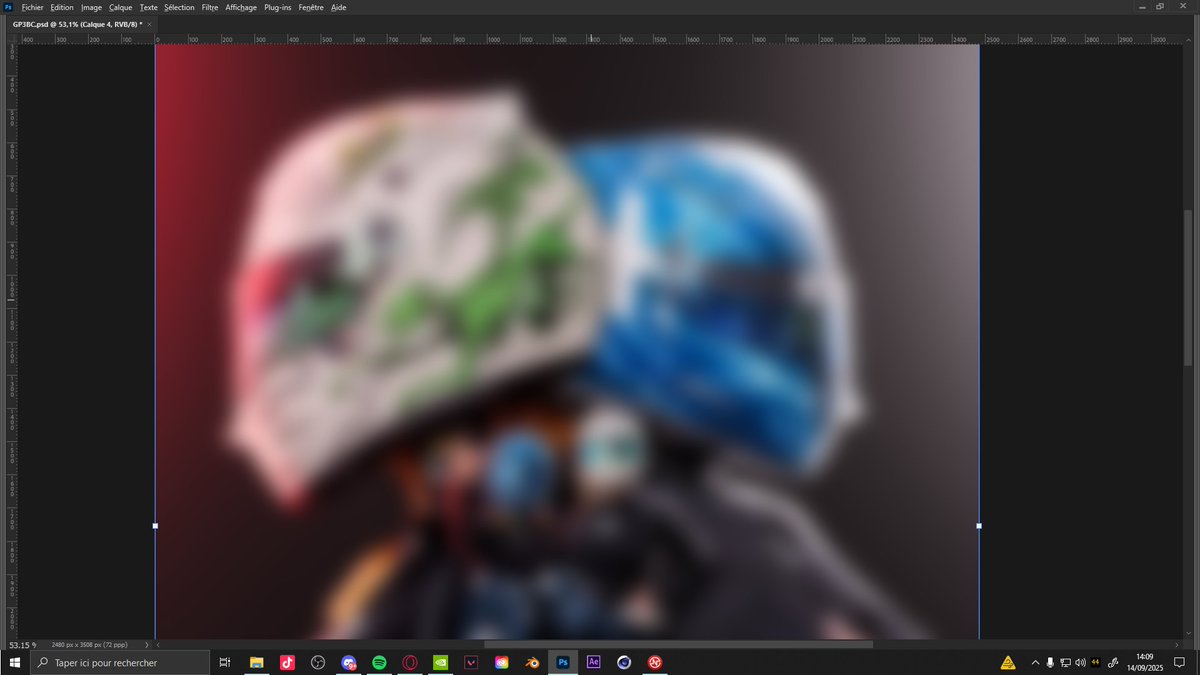Open NVIDIA app from the taskbar

click(440, 662)
